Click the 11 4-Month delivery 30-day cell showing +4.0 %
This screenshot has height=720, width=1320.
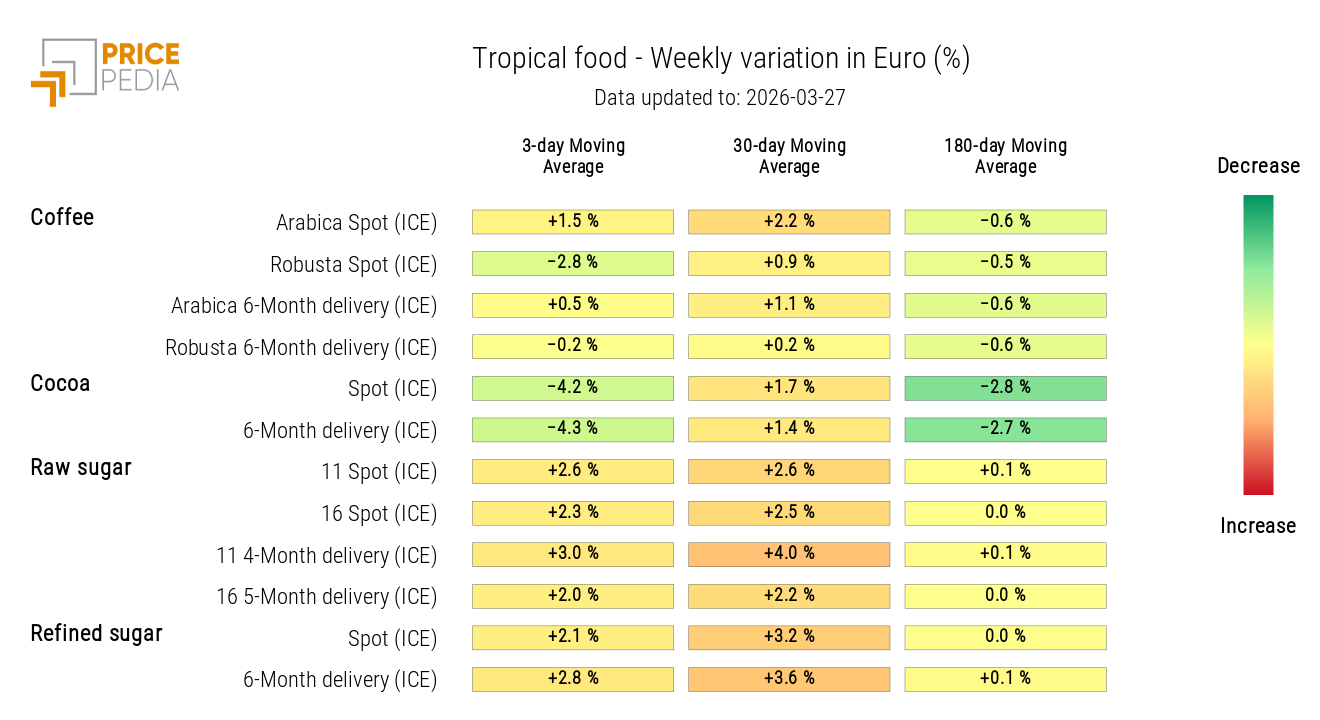click(x=789, y=554)
